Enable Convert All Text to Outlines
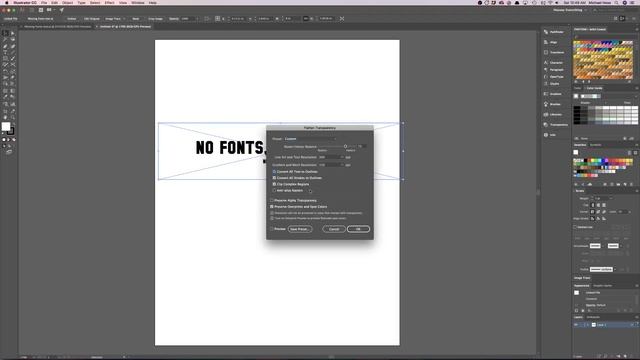 pyautogui.click(x=274, y=172)
